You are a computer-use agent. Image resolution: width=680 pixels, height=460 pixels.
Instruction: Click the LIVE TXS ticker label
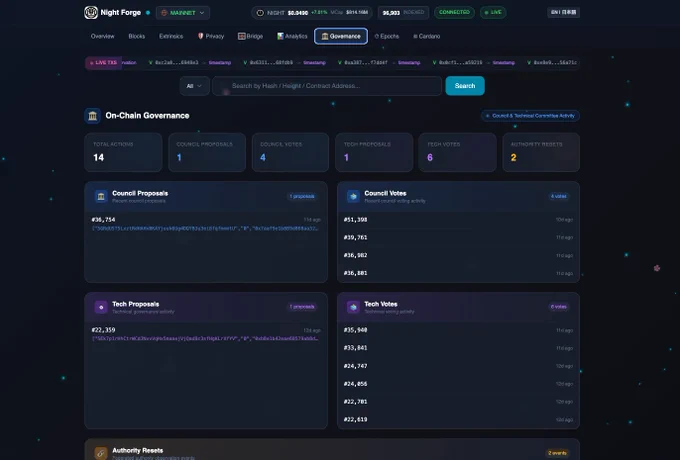(x=103, y=63)
